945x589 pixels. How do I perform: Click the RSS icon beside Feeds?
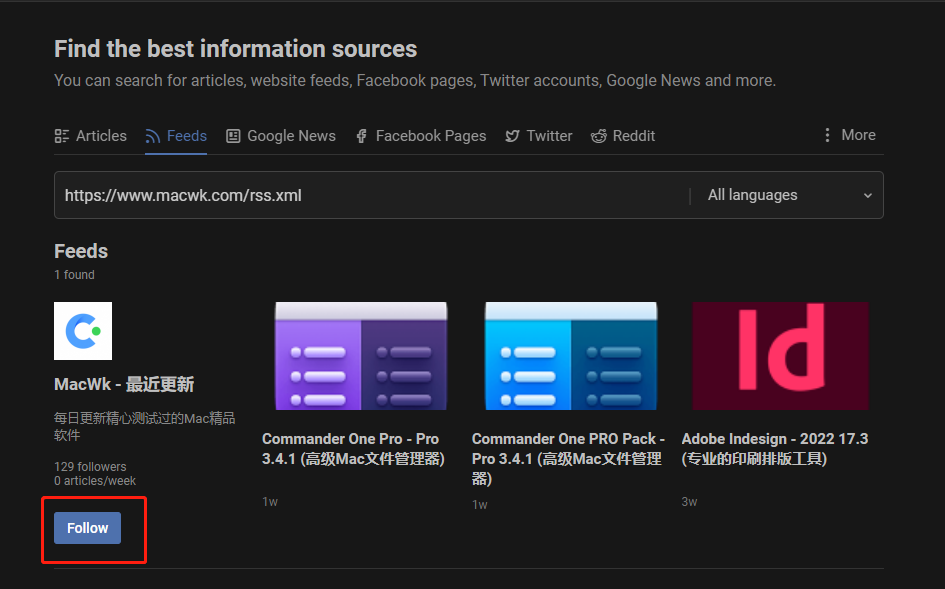pos(153,136)
